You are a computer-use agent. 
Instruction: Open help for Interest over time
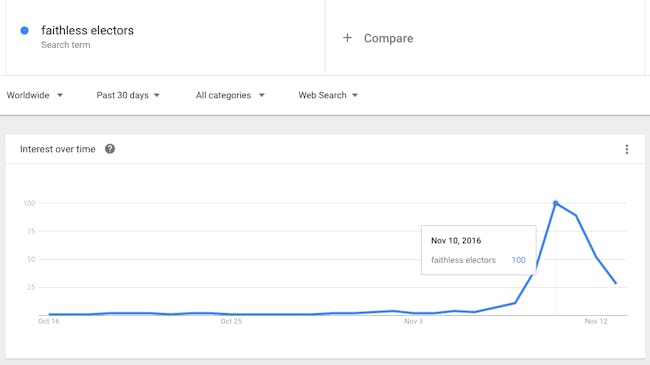click(x=110, y=149)
